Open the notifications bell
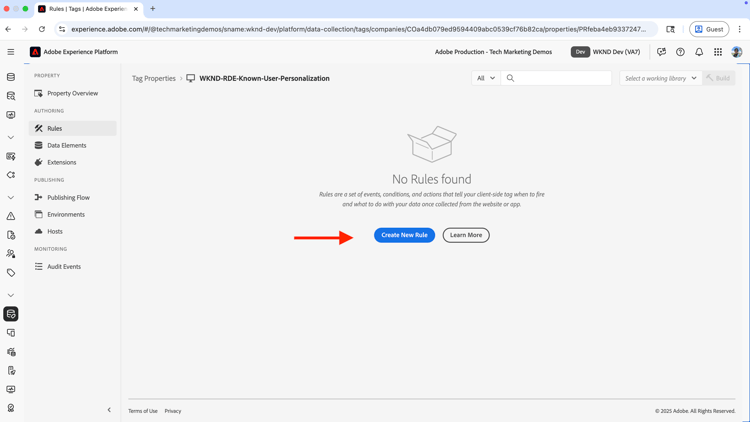This screenshot has width=750, height=422. click(x=699, y=52)
